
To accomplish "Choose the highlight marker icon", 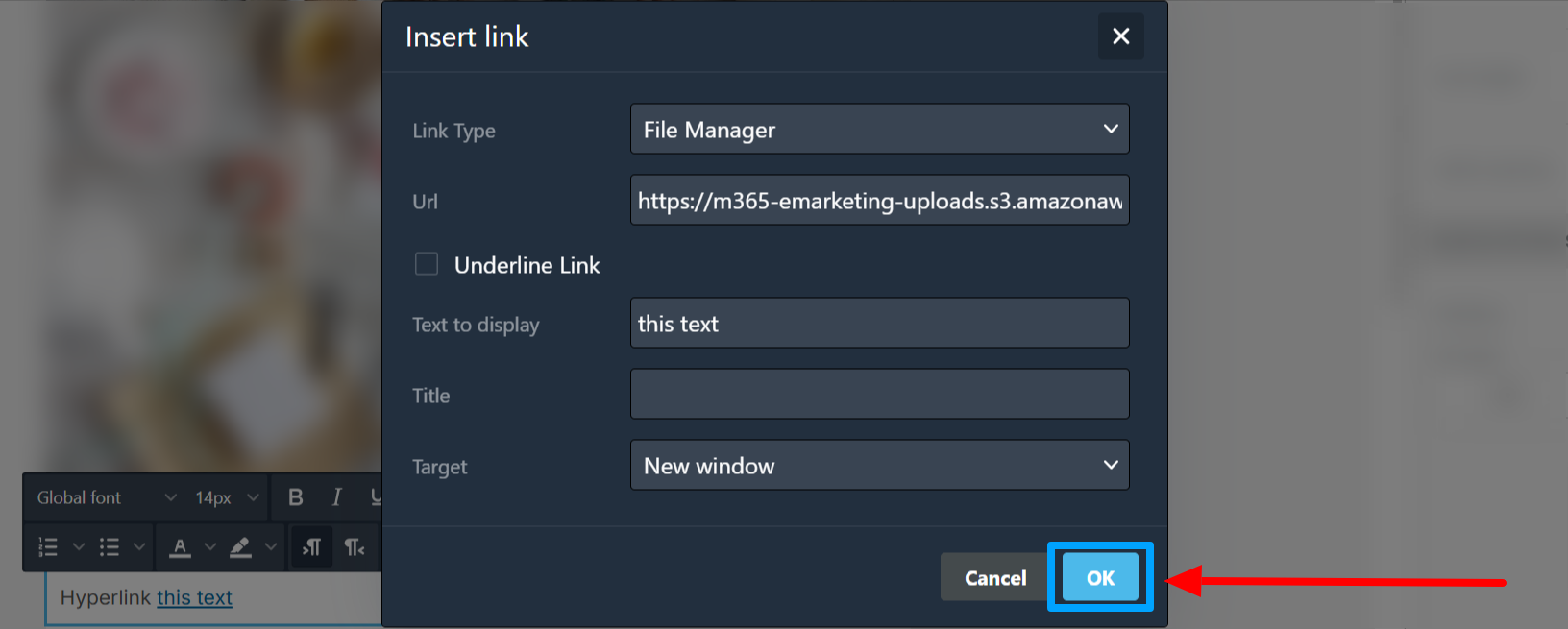I will click(x=240, y=547).
